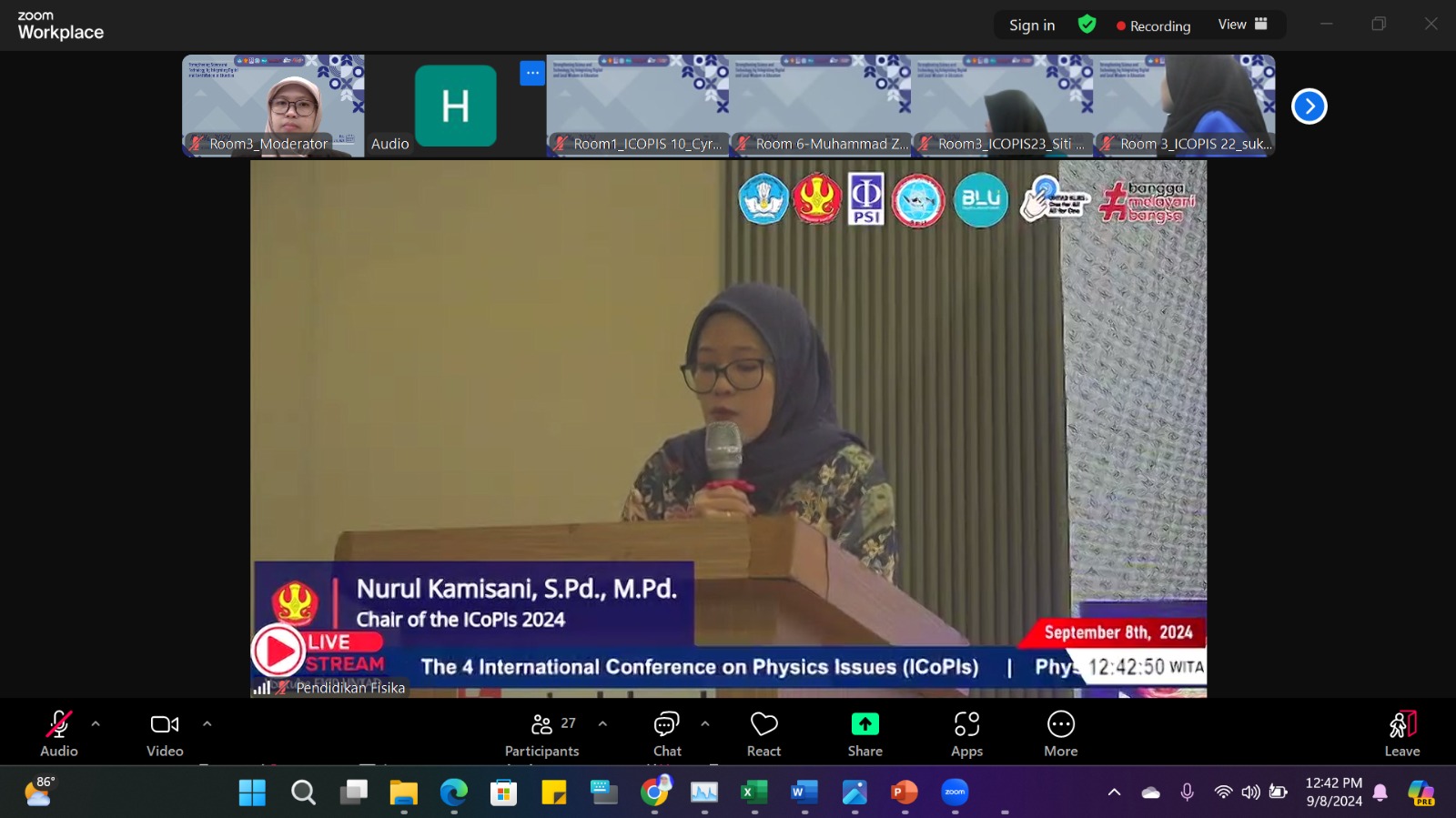Viewport: 1456px width, 818px height.
Task: Open the Windows Start menu
Action: tap(252, 793)
